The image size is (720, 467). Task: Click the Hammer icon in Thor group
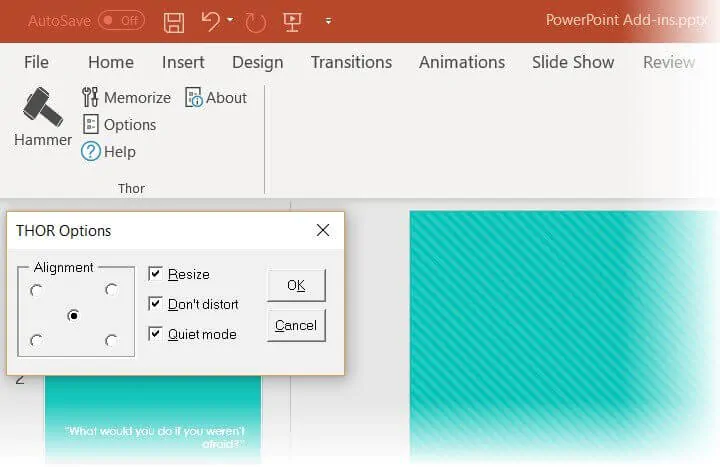[43, 106]
